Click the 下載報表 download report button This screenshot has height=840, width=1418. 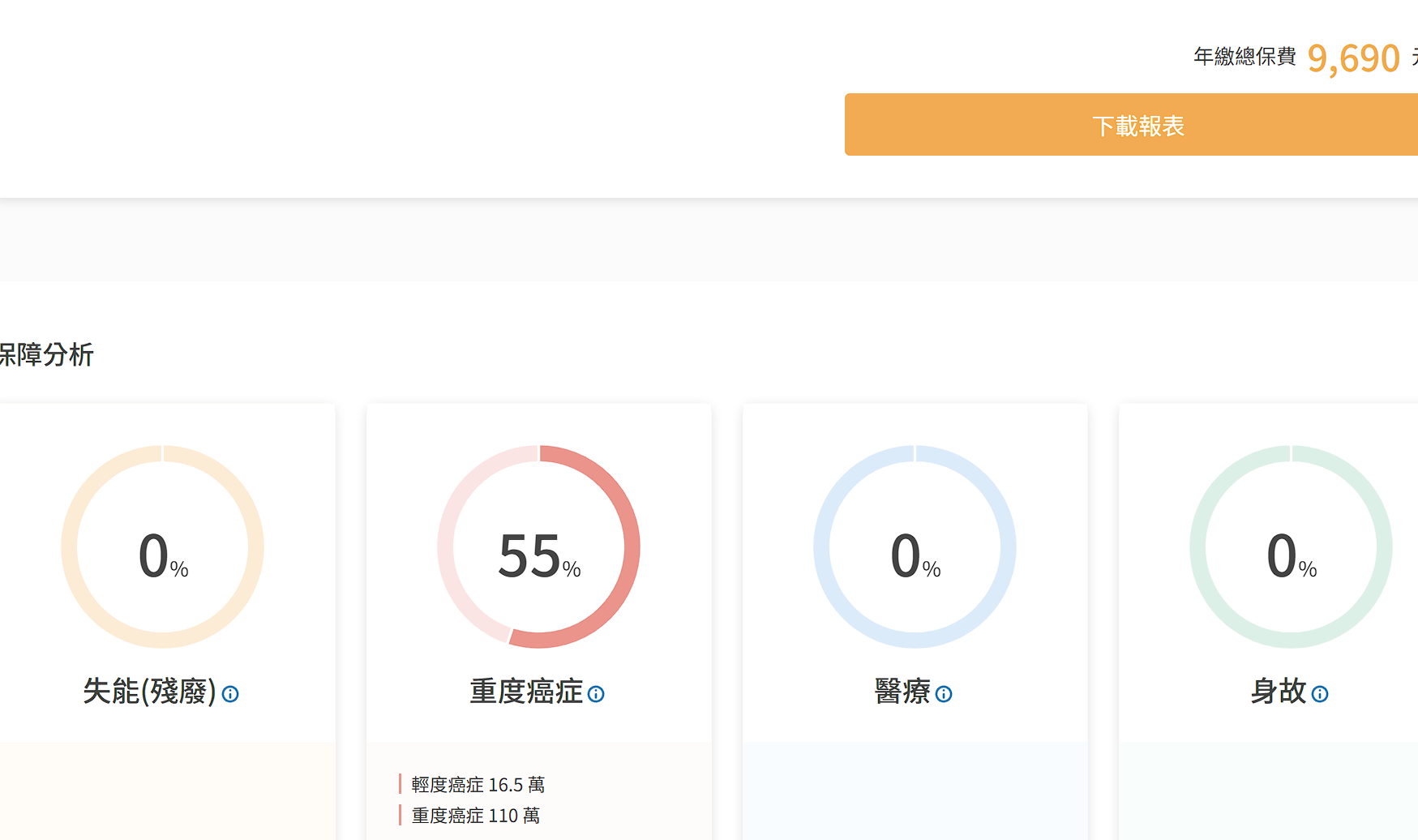pyautogui.click(x=1131, y=125)
